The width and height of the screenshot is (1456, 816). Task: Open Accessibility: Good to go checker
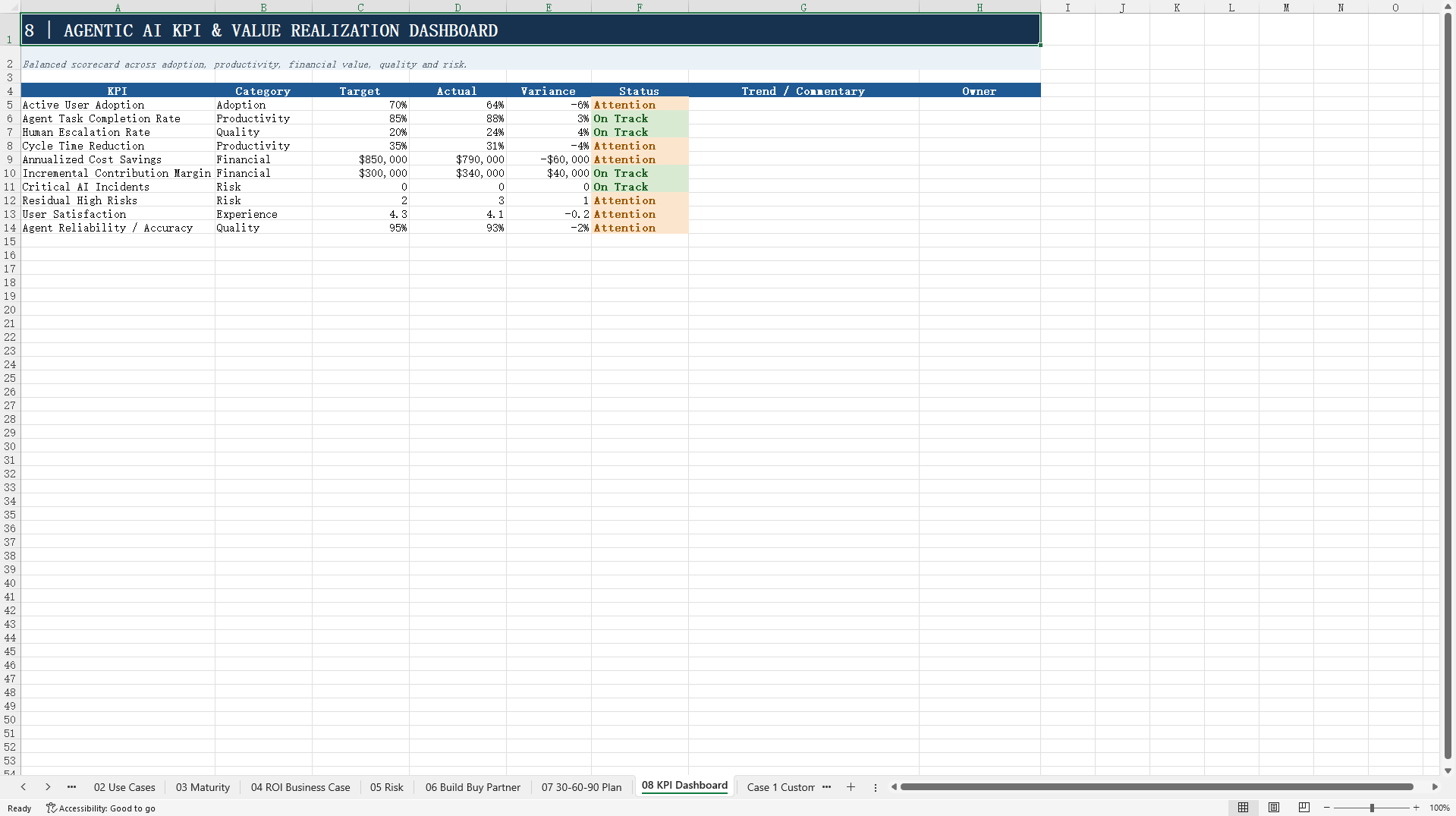pyautogui.click(x=101, y=808)
